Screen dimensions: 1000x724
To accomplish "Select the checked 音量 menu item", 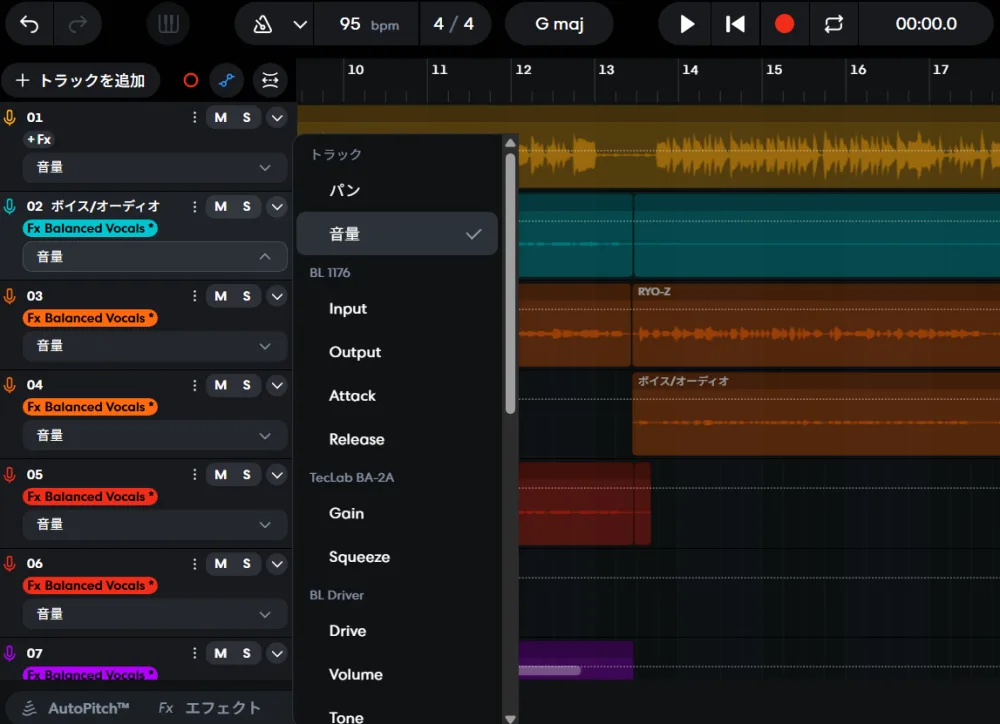I will pyautogui.click(x=397, y=233).
